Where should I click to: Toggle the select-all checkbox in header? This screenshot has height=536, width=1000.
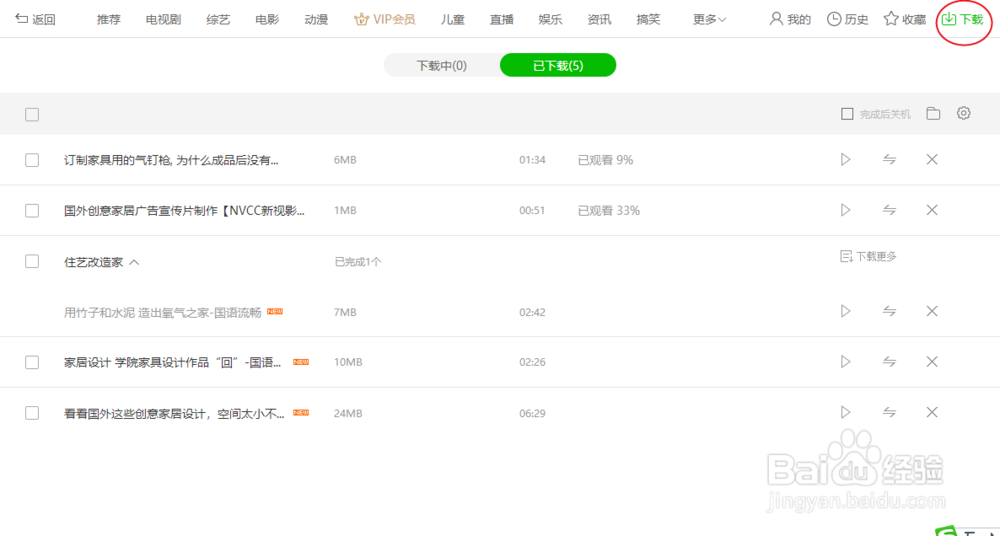(x=32, y=115)
